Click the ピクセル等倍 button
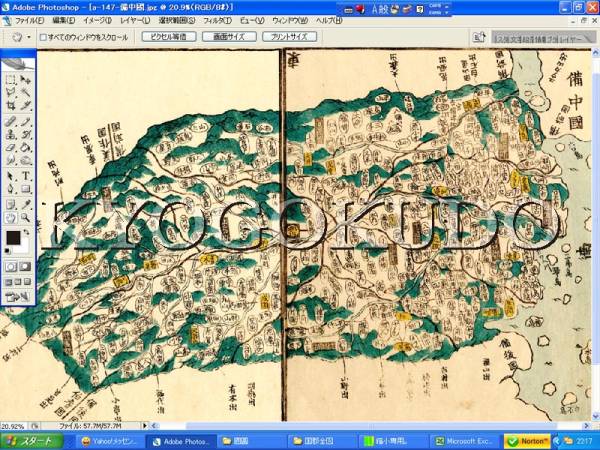The image size is (600, 450). 169,37
